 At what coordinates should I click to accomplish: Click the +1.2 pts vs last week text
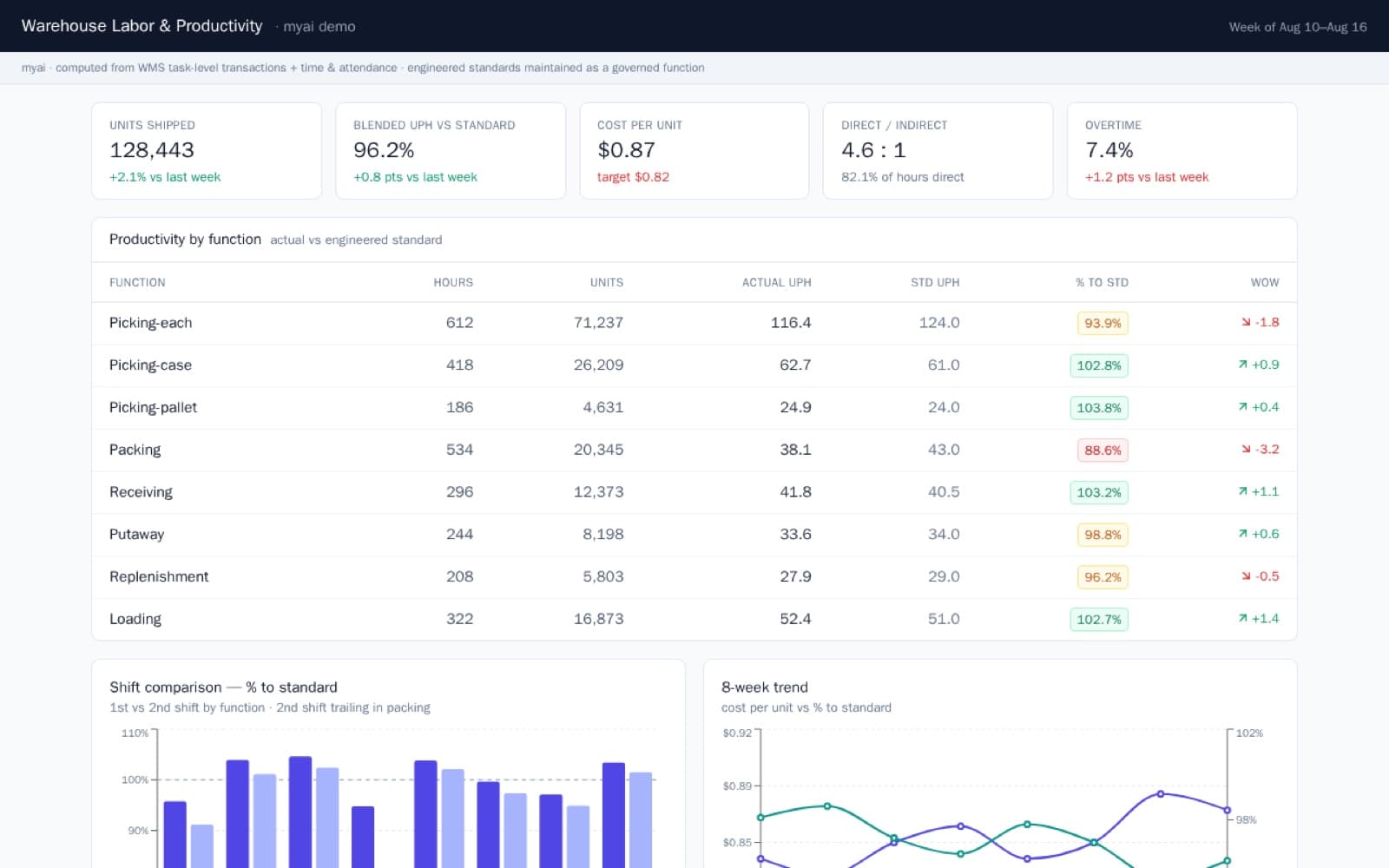(1147, 177)
